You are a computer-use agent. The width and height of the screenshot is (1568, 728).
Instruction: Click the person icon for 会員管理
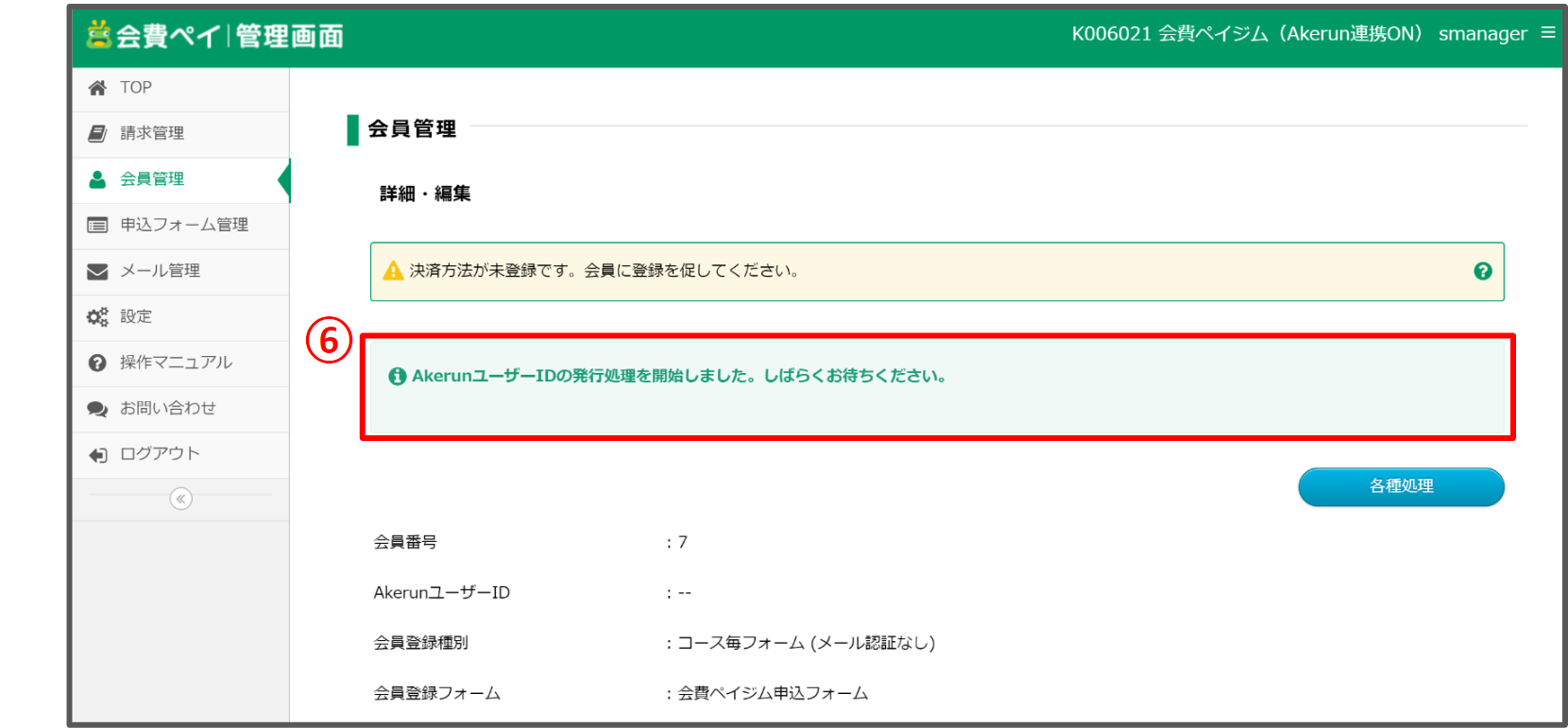(x=97, y=179)
